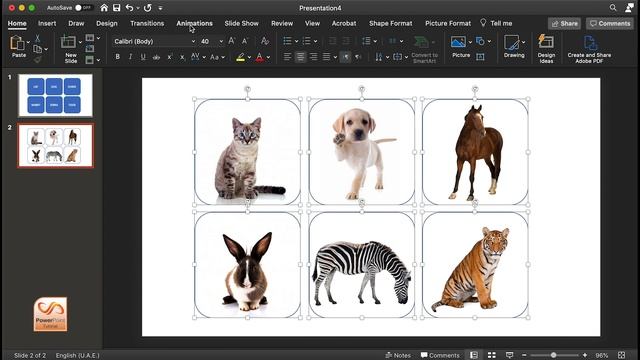Click the Comments button in ribbon

tap(610, 23)
